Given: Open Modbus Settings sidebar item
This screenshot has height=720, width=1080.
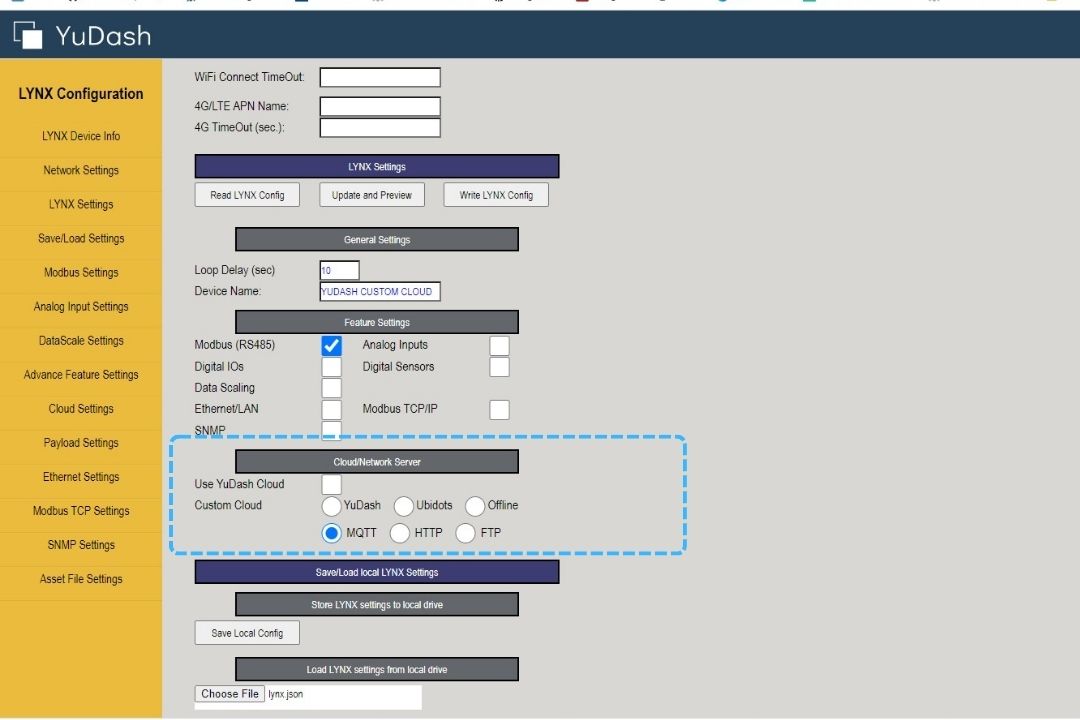Looking at the screenshot, I should pos(81,273).
